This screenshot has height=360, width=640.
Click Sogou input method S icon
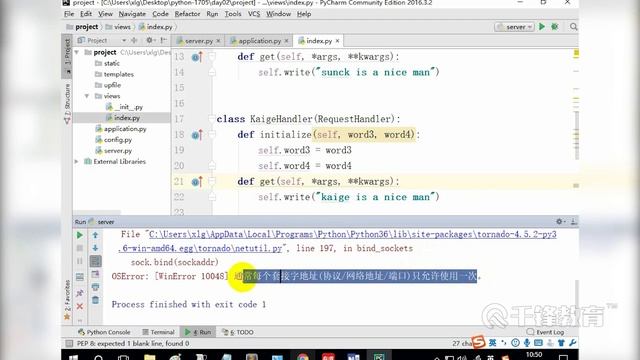479,342
